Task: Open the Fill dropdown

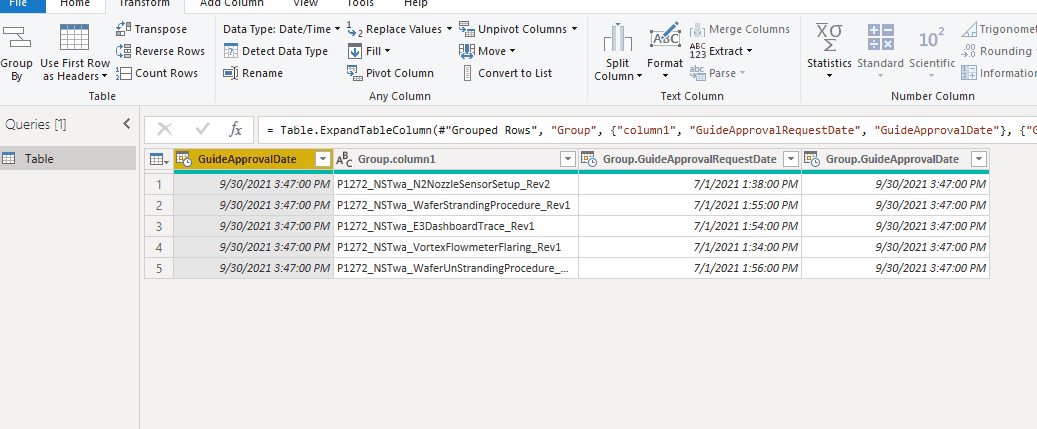Action: [369, 51]
